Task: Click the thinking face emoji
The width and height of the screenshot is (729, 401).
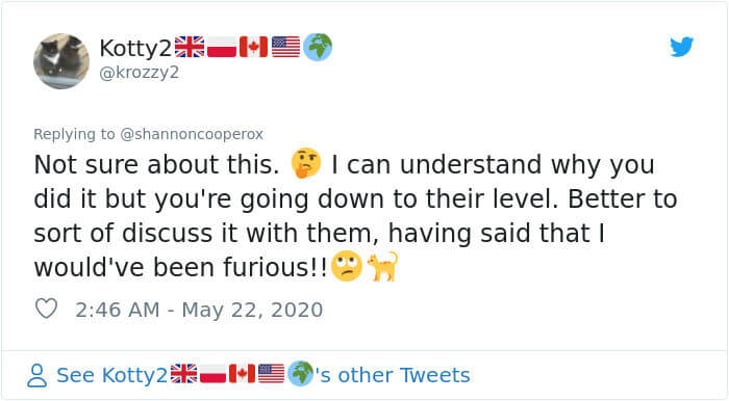Action: pyautogui.click(x=306, y=164)
